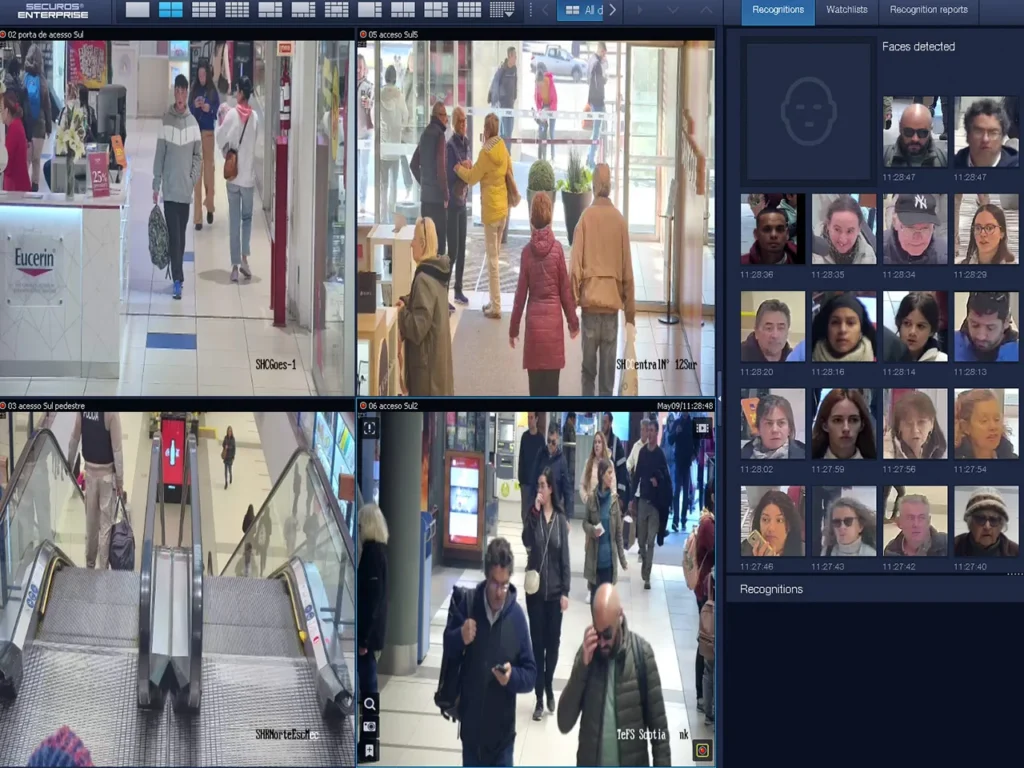Switch to single camera layout

[137, 10]
